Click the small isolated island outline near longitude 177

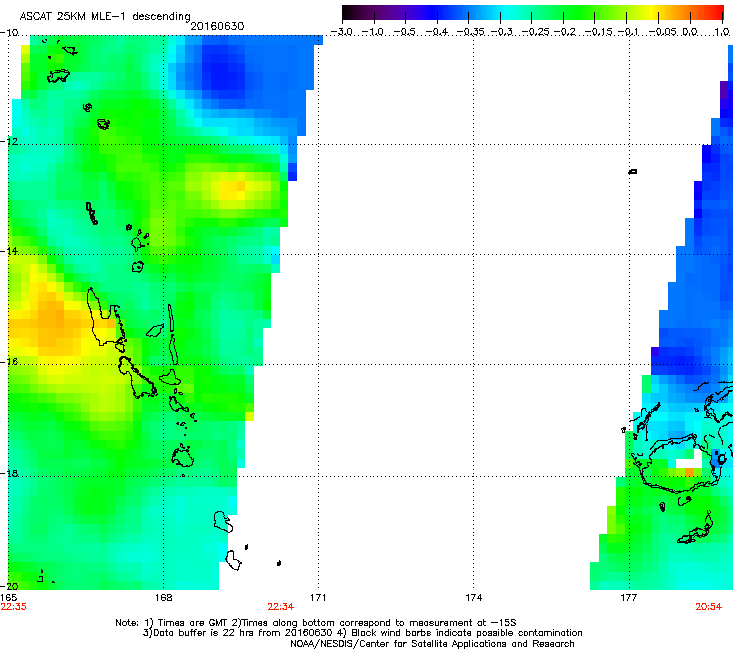[x=633, y=171]
